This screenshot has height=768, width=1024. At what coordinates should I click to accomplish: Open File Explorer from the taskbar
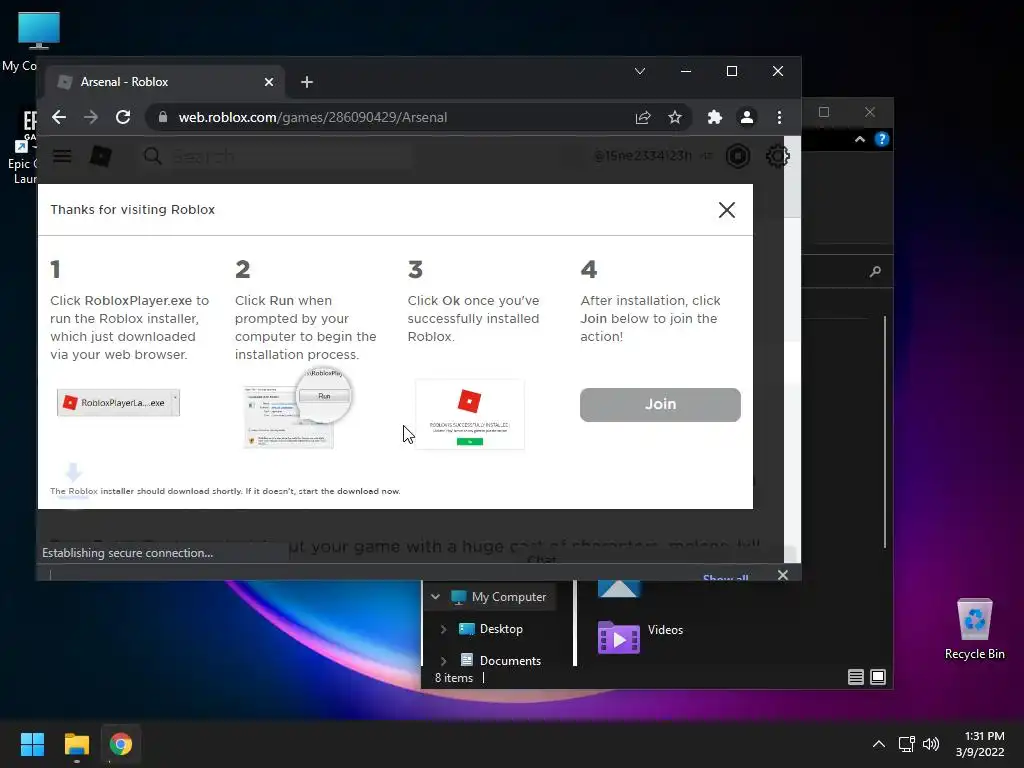pos(77,744)
